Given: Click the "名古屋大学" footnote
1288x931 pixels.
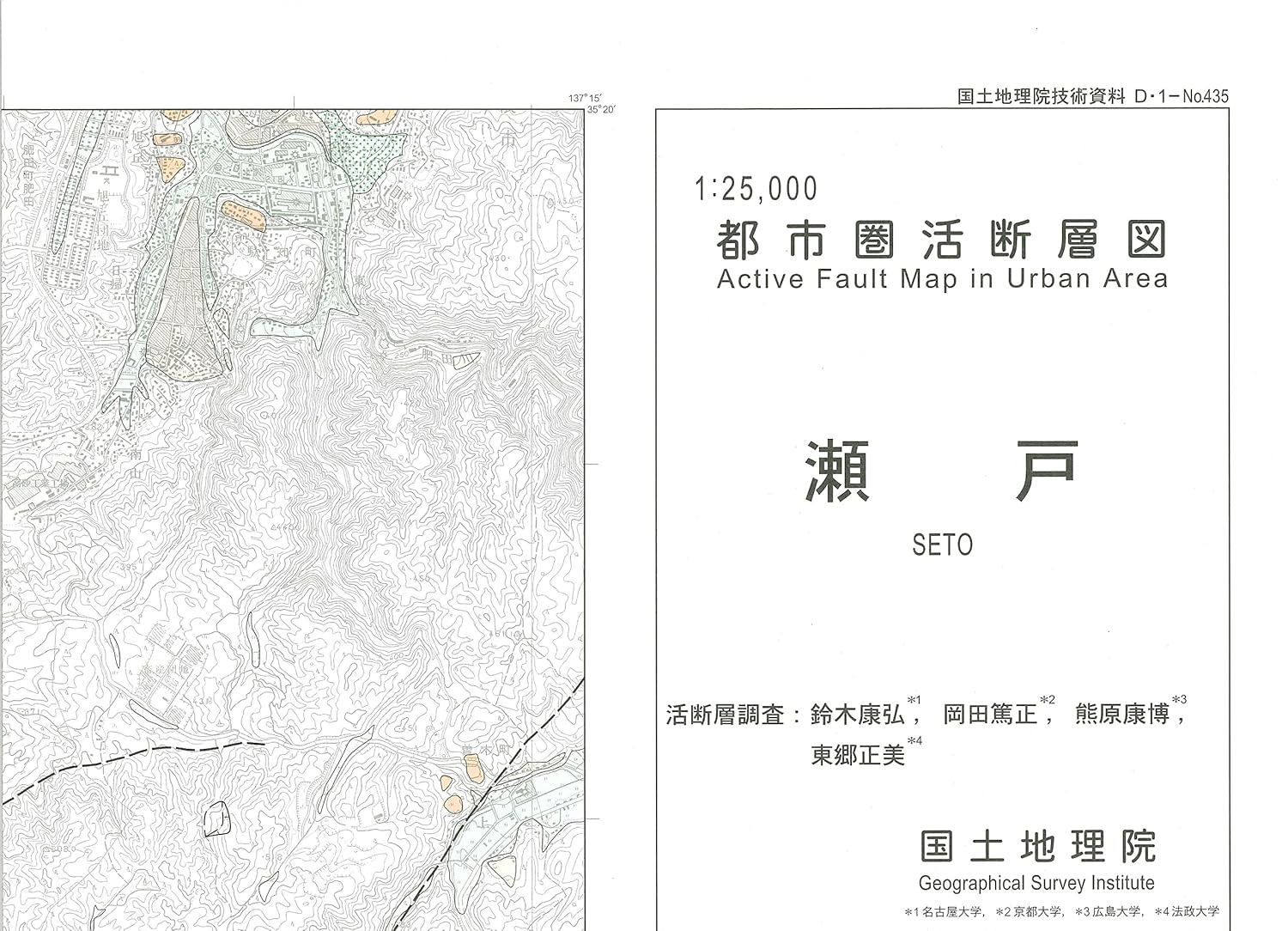Looking at the screenshot, I should [x=953, y=911].
